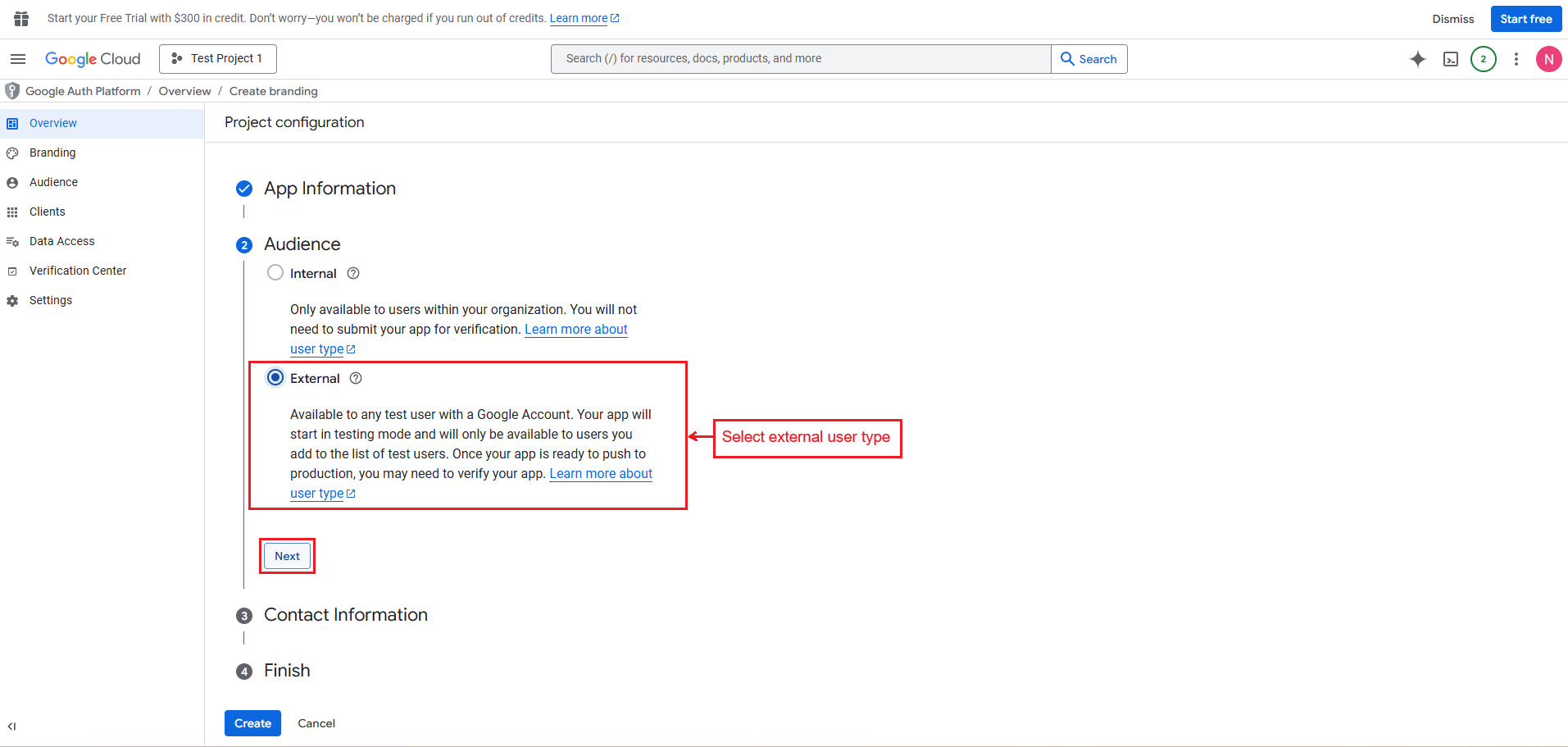Viewport: 1568px width, 747px height.
Task: Open the hamburger navigation menu
Action: 18,59
